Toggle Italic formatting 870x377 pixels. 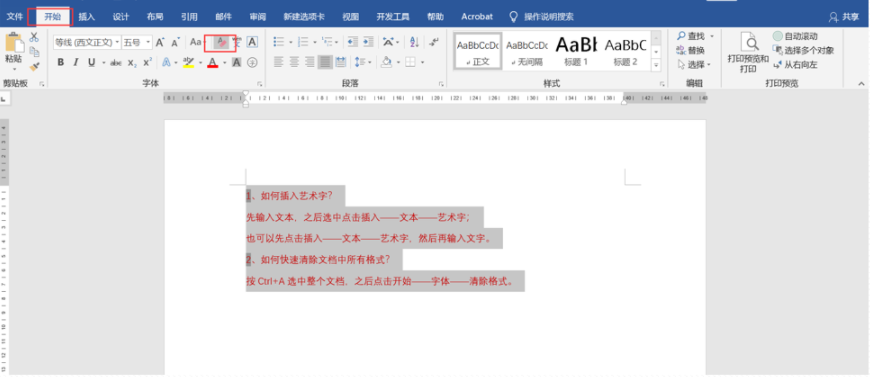(76, 62)
